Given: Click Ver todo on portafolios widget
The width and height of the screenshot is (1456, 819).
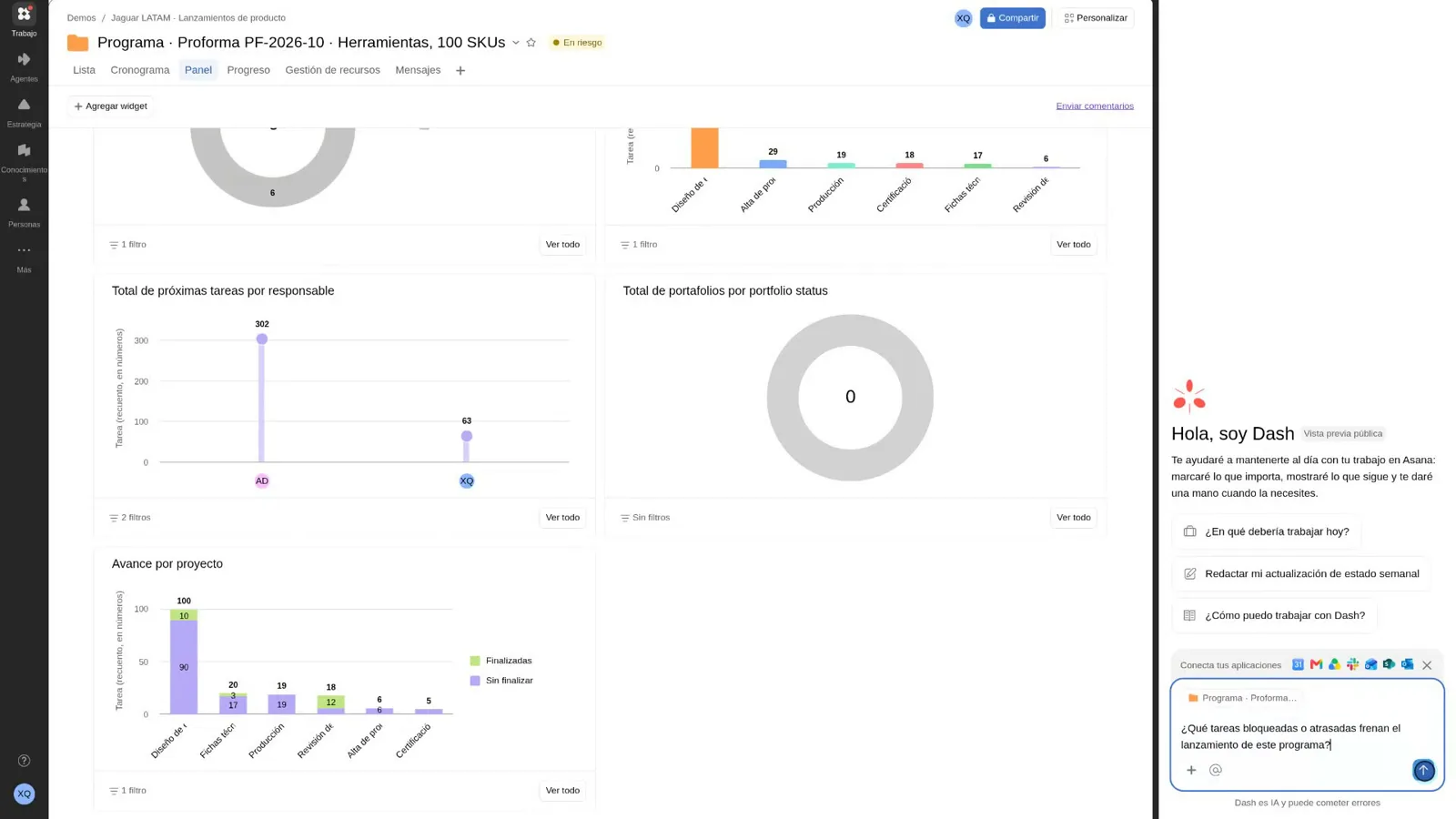Looking at the screenshot, I should click(1073, 518).
